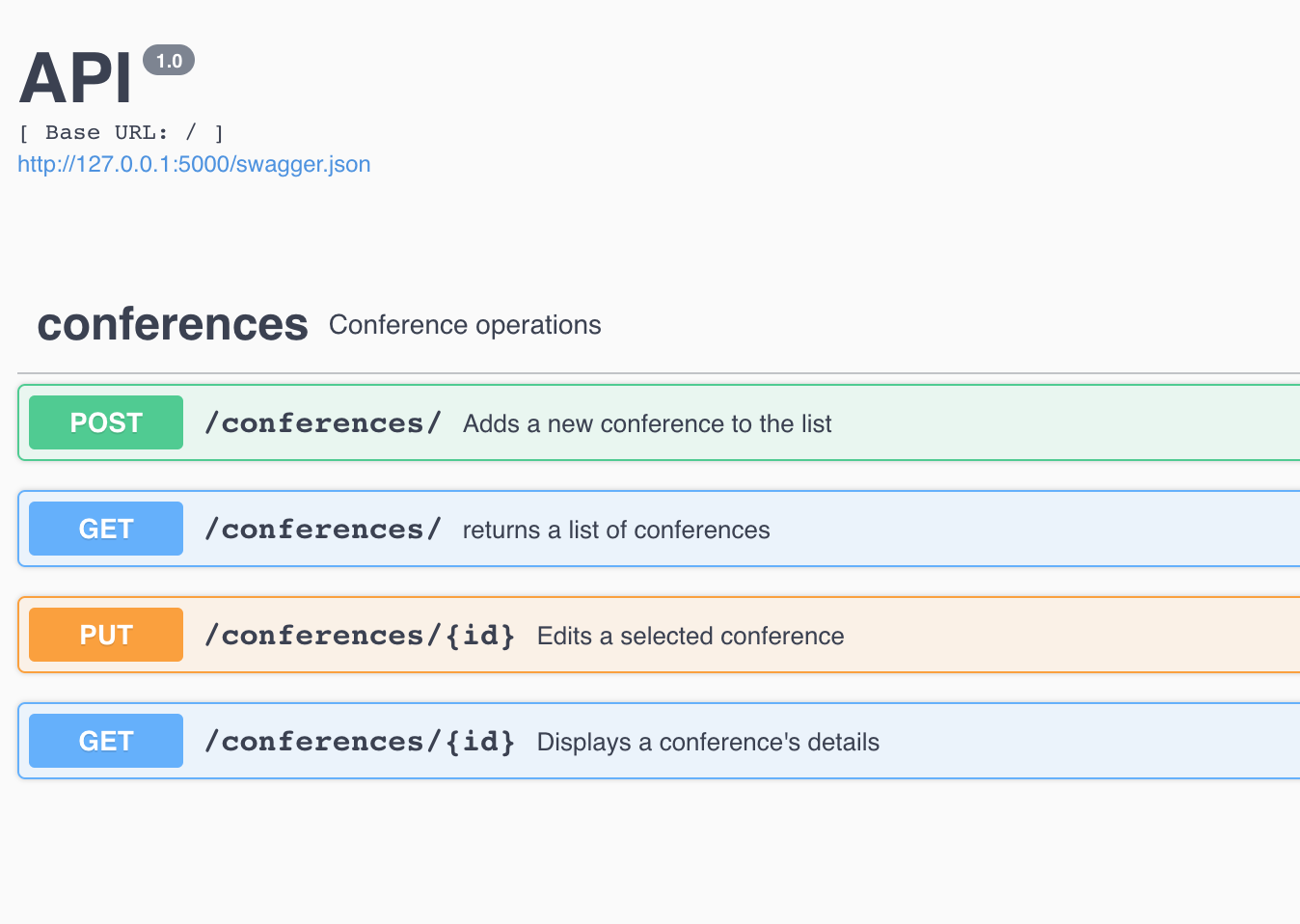Open the swagger.json specification link
Image resolution: width=1300 pixels, height=924 pixels.
193,164
